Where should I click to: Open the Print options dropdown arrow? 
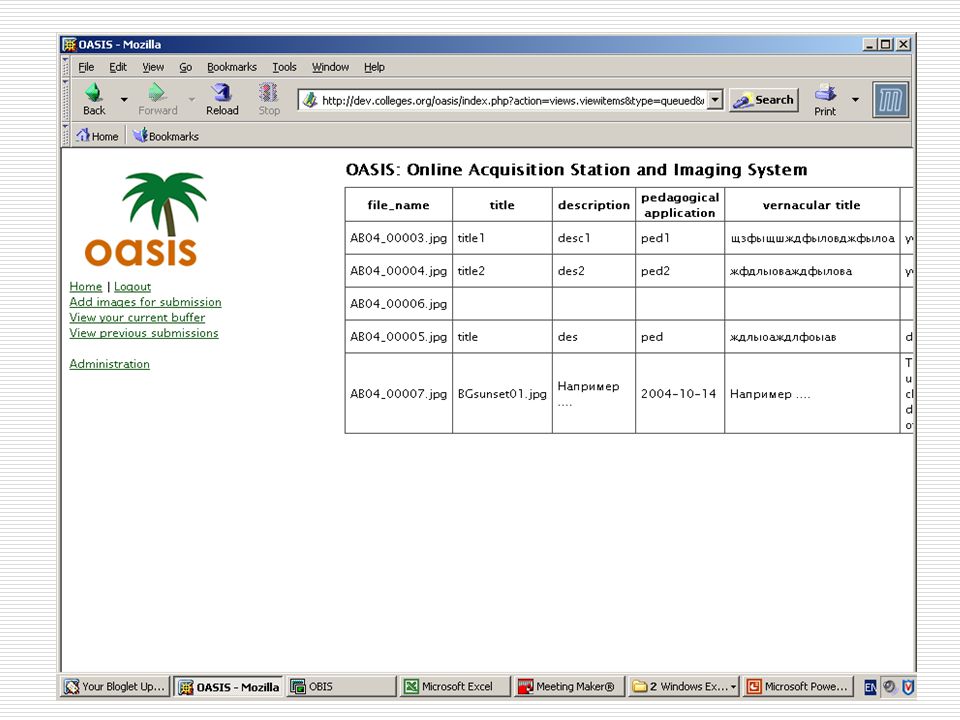coord(855,99)
